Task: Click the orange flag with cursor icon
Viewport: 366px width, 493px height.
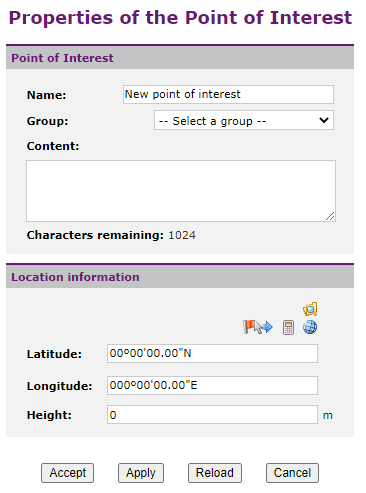Action: (252, 327)
